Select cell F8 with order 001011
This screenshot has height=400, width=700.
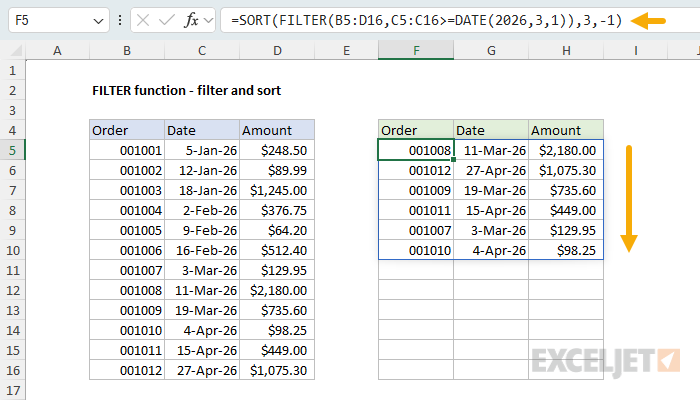pos(416,210)
